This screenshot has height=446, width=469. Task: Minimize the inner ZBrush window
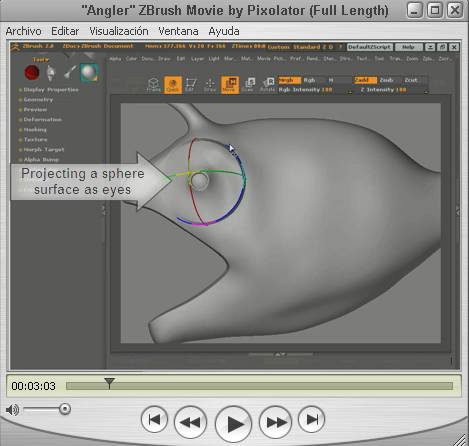pyautogui.click(x=430, y=47)
